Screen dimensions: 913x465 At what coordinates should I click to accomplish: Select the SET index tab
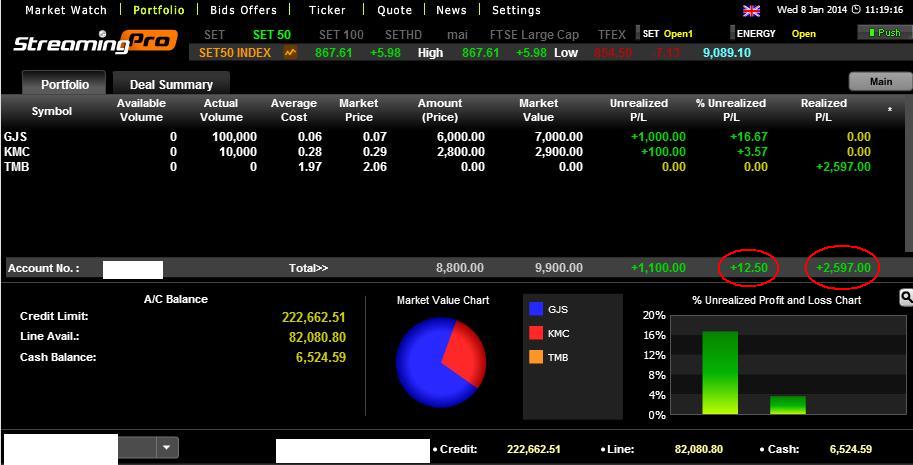tap(214, 34)
